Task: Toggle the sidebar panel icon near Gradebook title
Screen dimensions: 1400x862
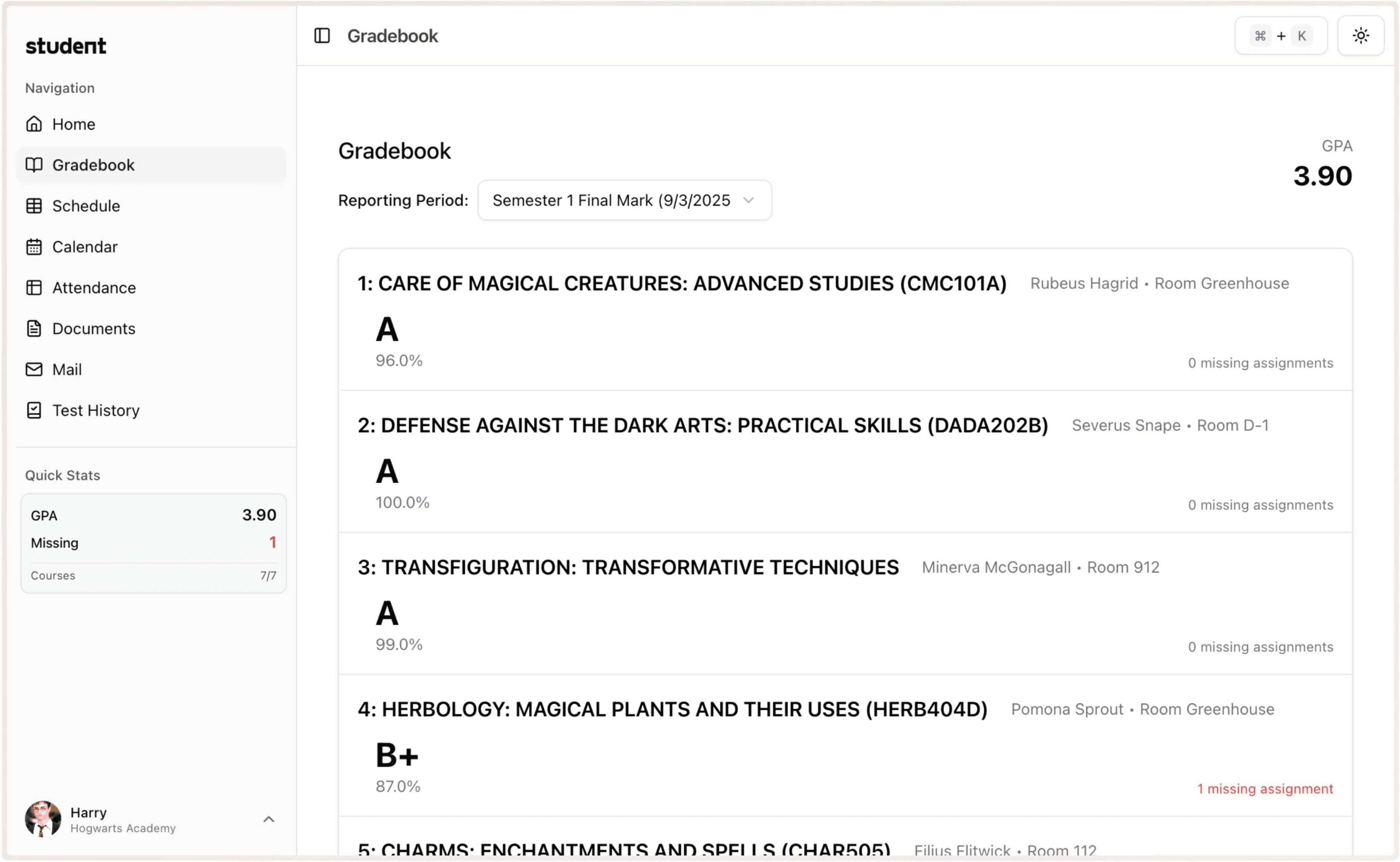Action: pyautogui.click(x=321, y=35)
